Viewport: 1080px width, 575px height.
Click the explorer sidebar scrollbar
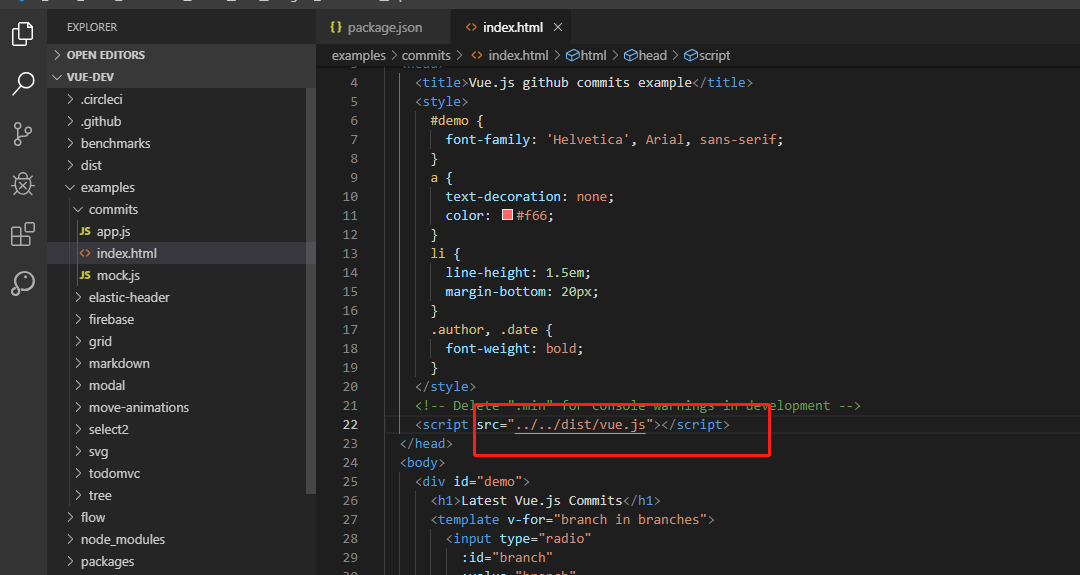[x=311, y=291]
